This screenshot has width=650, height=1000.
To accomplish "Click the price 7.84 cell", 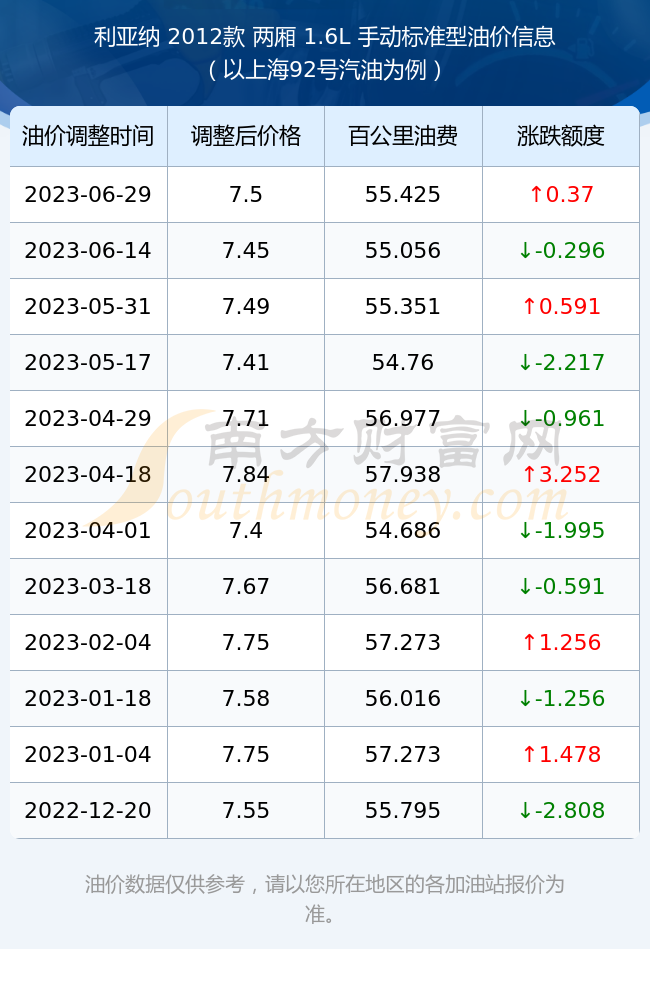I will tap(246, 474).
